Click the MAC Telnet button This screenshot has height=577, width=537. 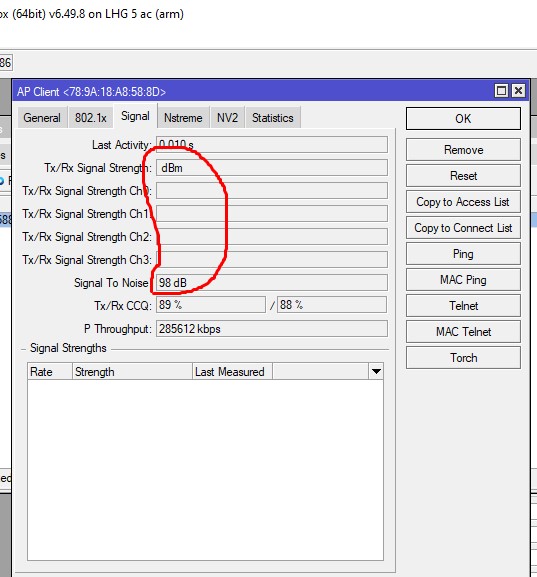463,332
